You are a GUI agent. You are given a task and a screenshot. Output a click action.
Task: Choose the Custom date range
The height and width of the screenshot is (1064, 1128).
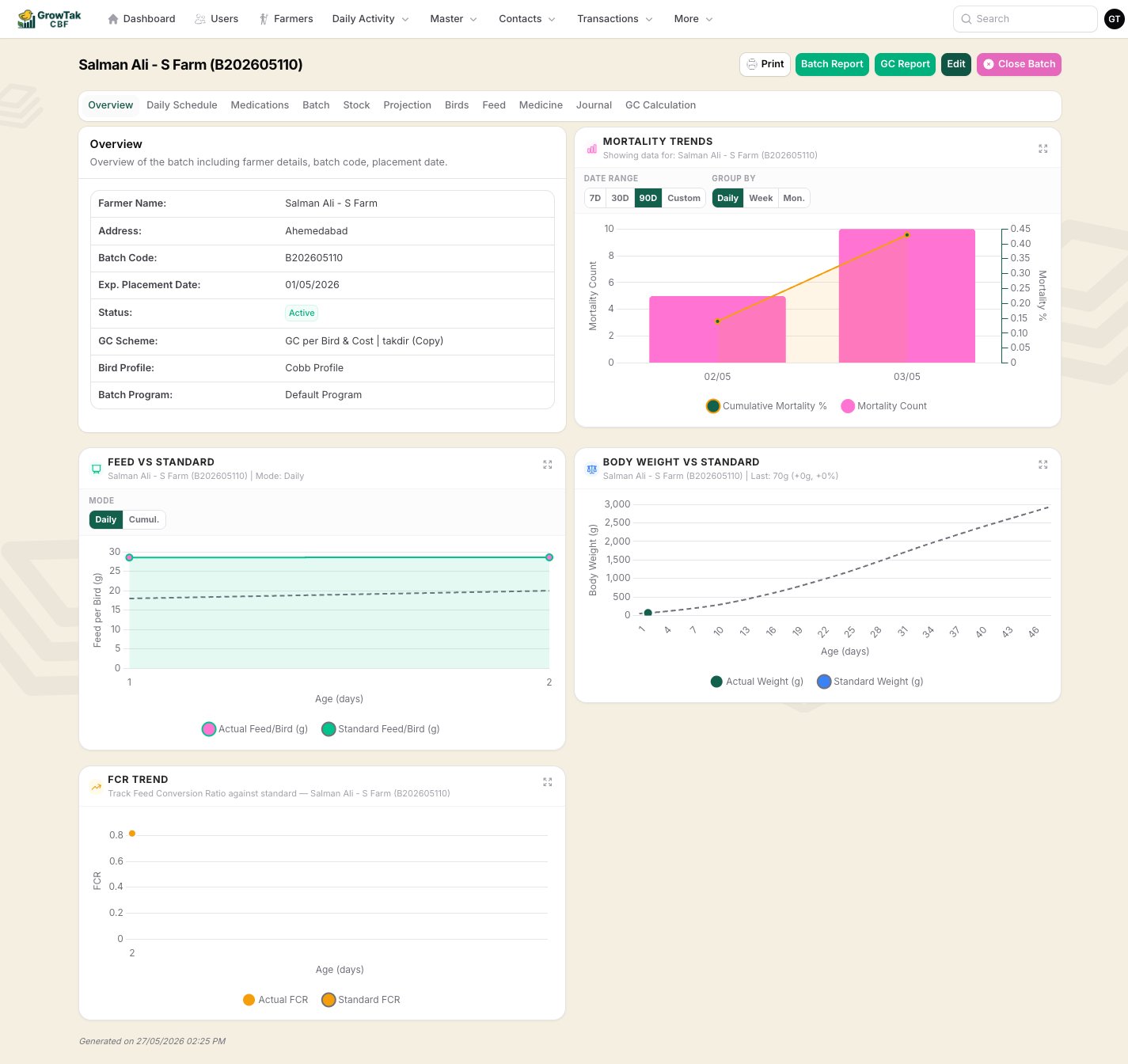[x=684, y=198]
